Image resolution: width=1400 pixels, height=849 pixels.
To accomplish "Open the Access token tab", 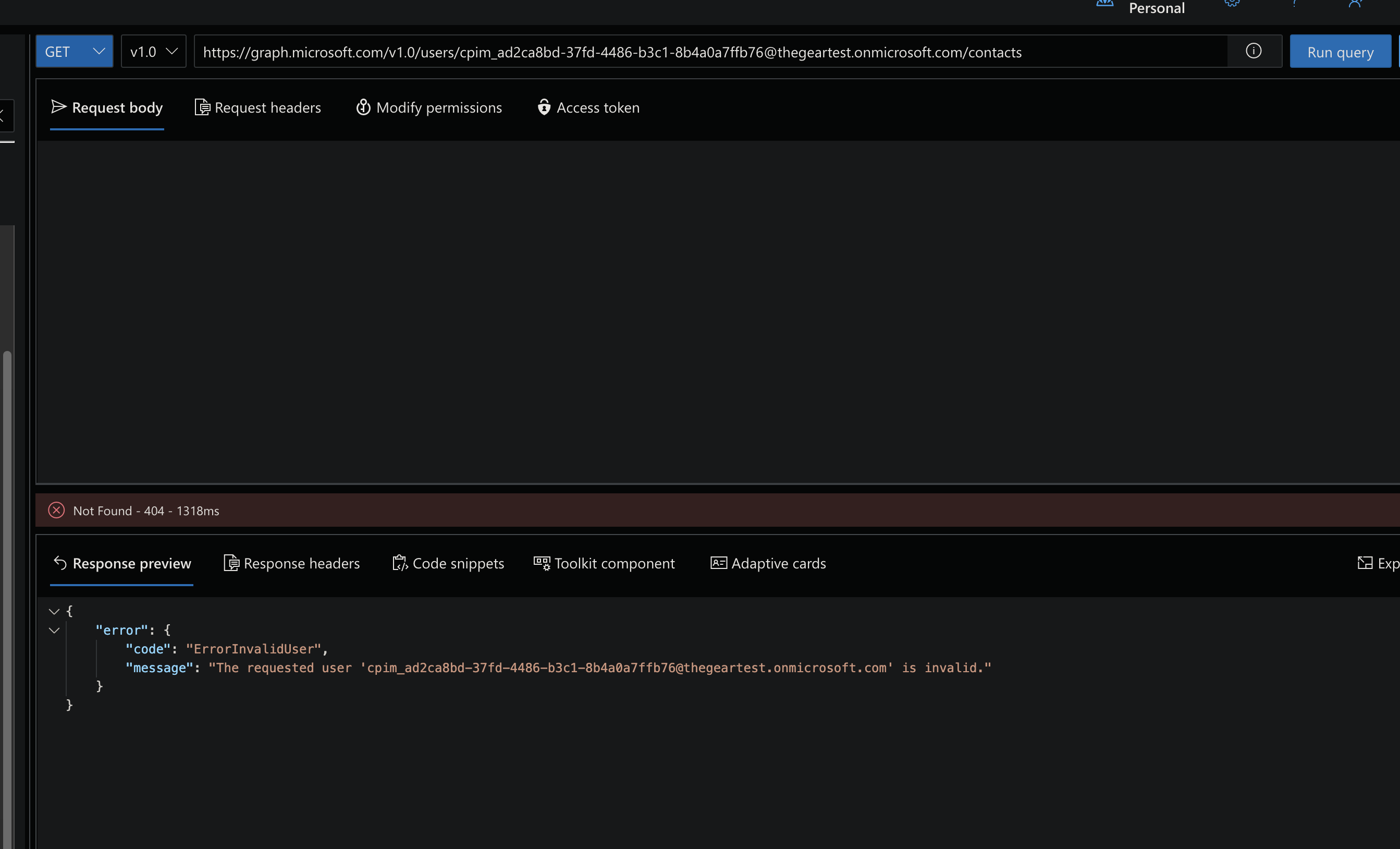I will point(588,107).
